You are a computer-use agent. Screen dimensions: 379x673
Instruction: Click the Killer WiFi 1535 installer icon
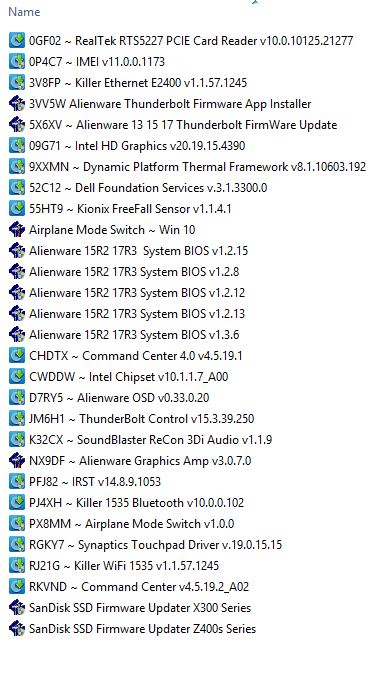click(17, 566)
